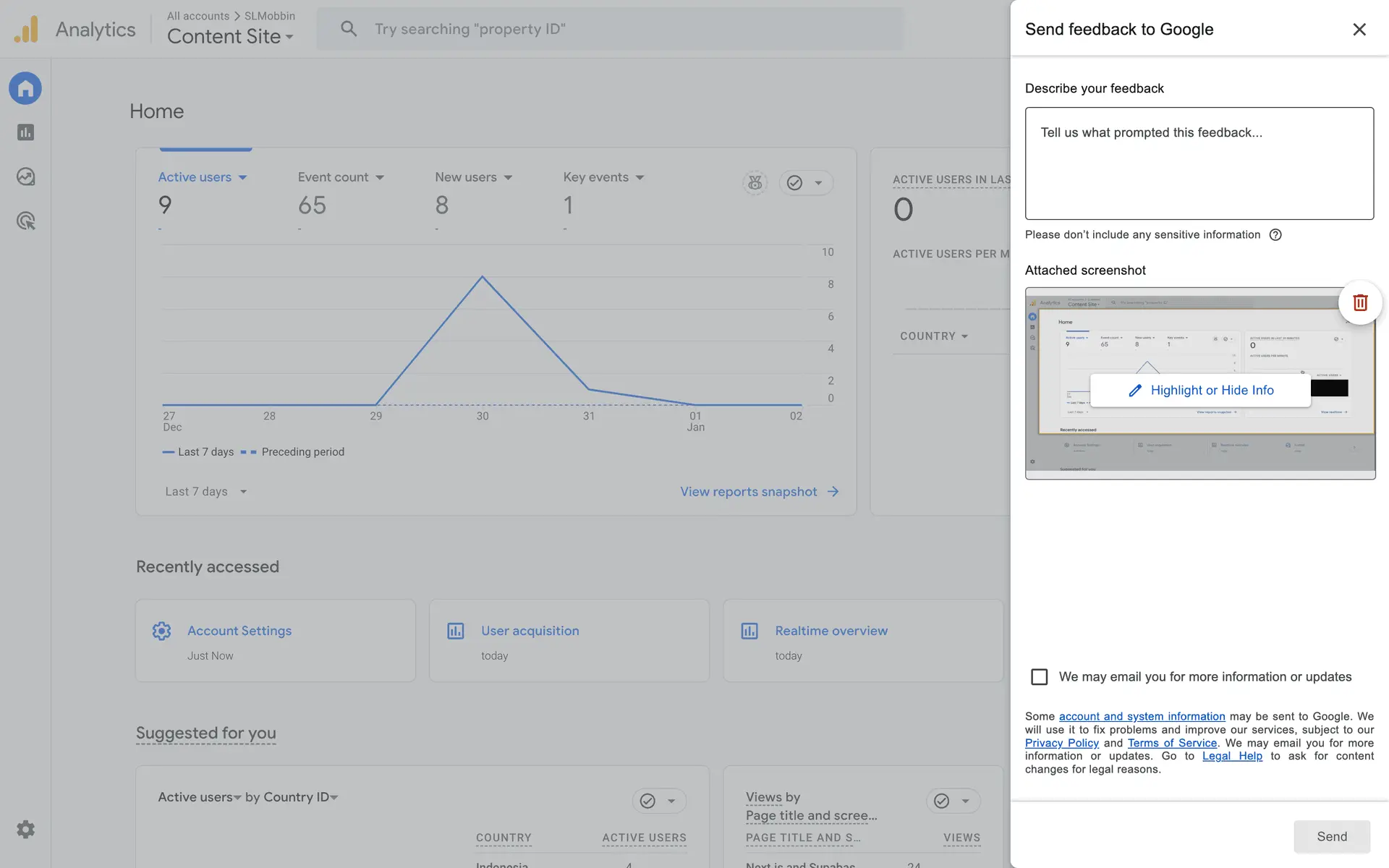Click the Analytics insights icon on card
Image resolution: width=1389 pixels, height=868 pixels.
[755, 183]
